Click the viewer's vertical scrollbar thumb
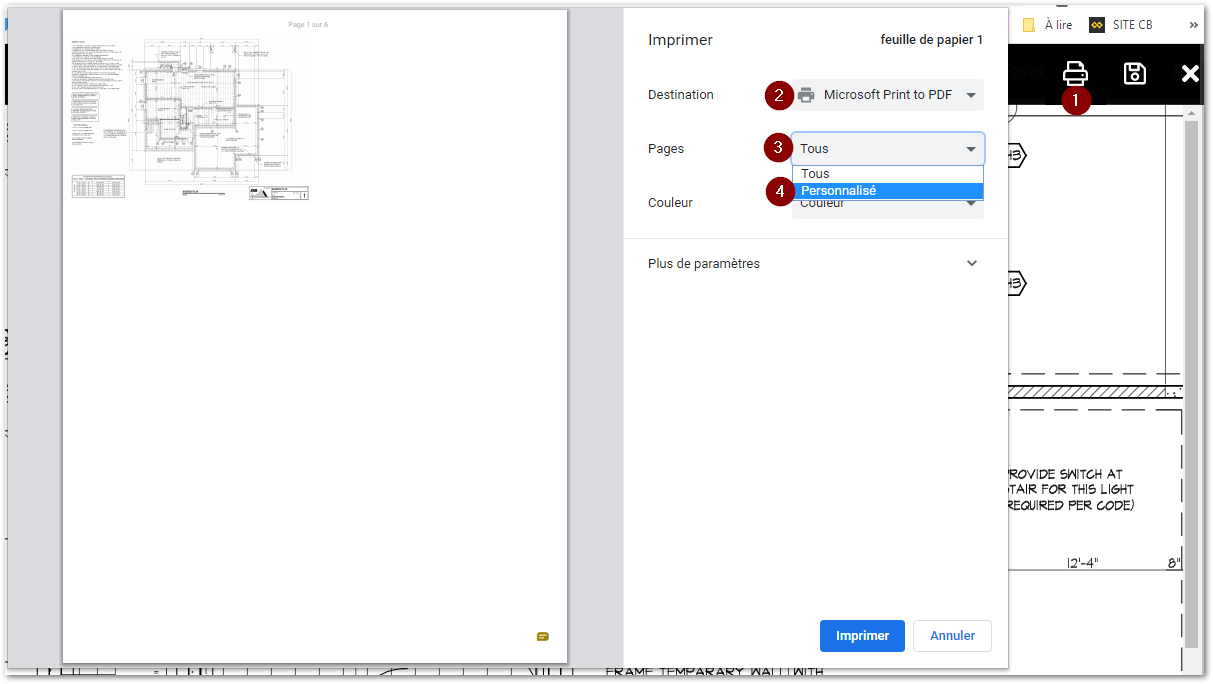This screenshot has height=684, width=1213. (x=1190, y=380)
